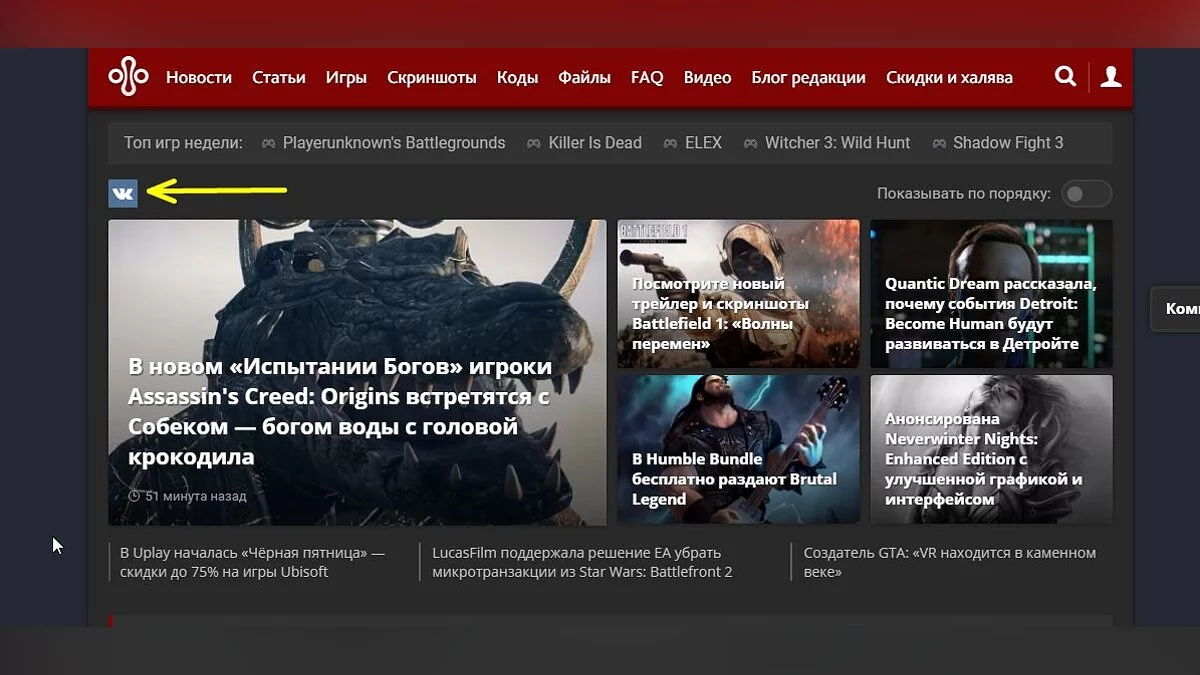Click the partially visible Ком side tab
The height and width of the screenshot is (675, 1200).
coord(1177,309)
